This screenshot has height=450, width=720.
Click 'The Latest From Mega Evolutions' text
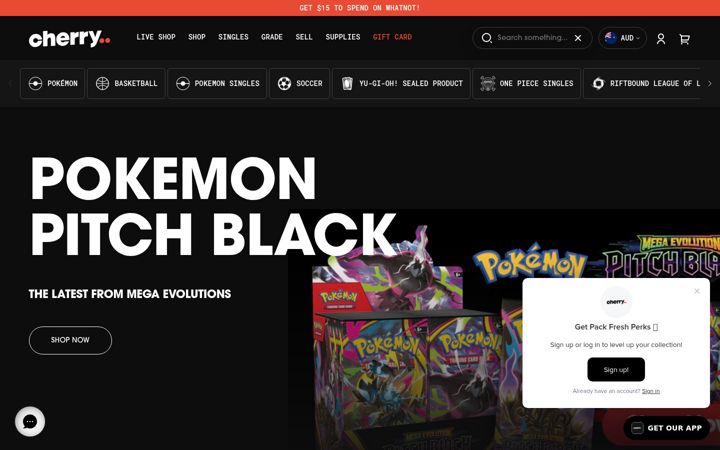tap(130, 294)
